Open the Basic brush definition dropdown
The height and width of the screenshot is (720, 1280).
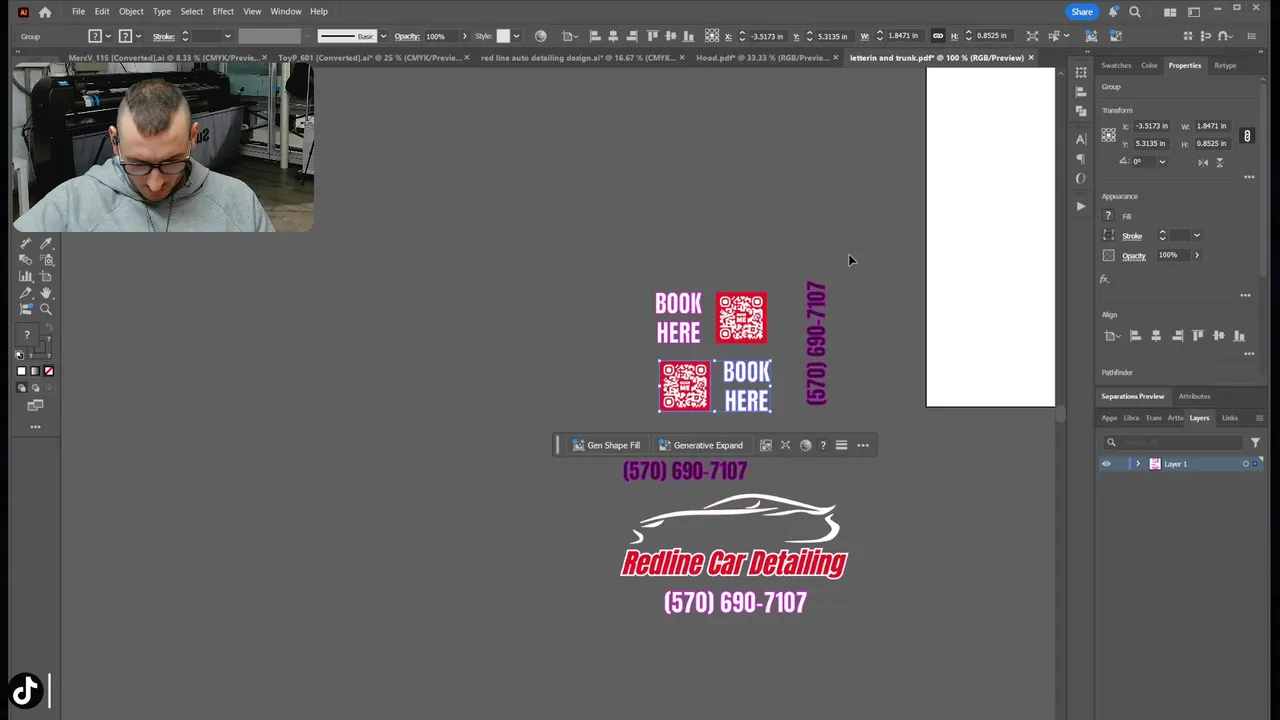click(383, 36)
